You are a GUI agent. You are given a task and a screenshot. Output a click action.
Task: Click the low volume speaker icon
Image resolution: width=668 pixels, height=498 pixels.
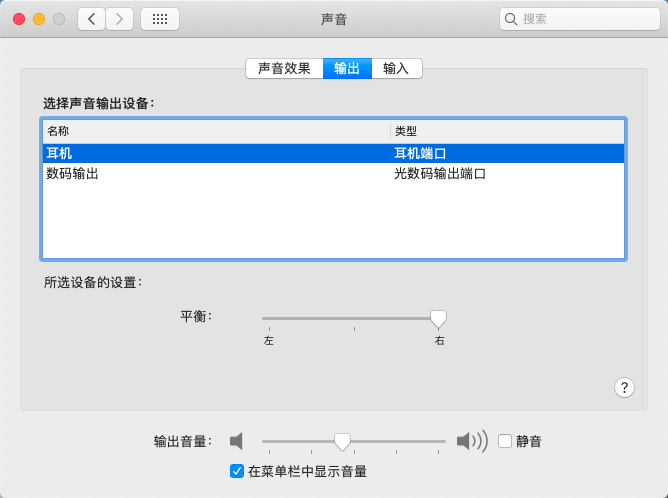[x=236, y=441]
